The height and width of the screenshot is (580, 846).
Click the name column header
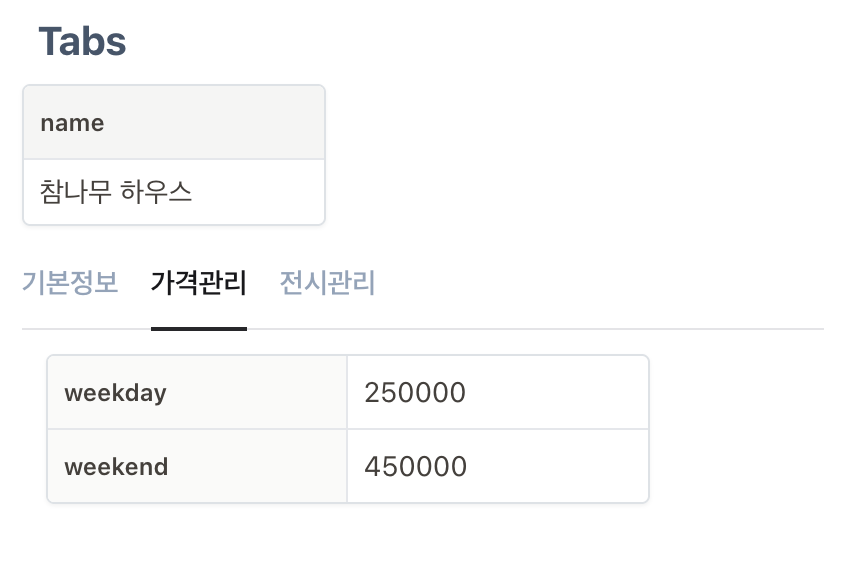click(x=72, y=122)
